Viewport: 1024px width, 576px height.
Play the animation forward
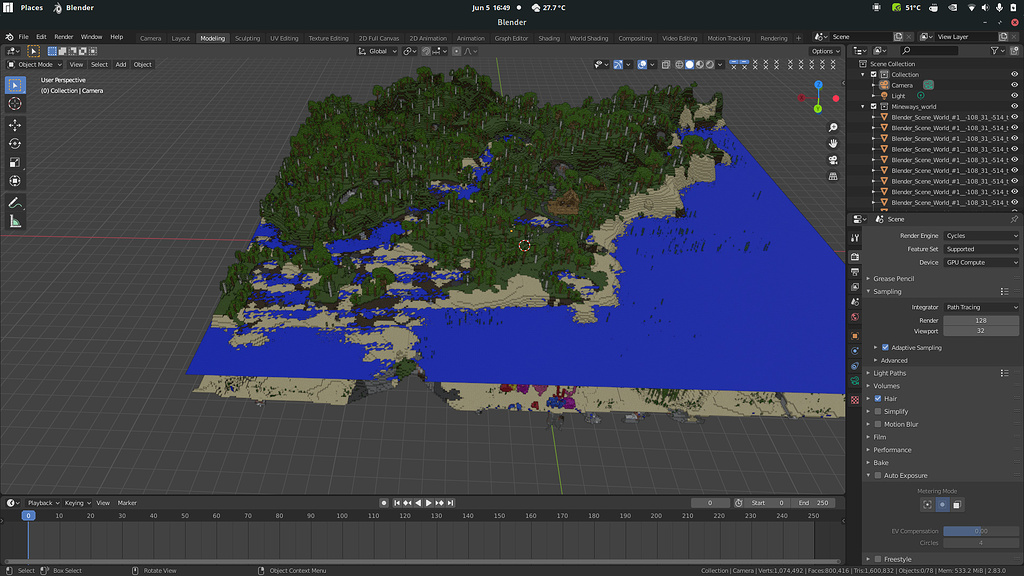click(429, 503)
